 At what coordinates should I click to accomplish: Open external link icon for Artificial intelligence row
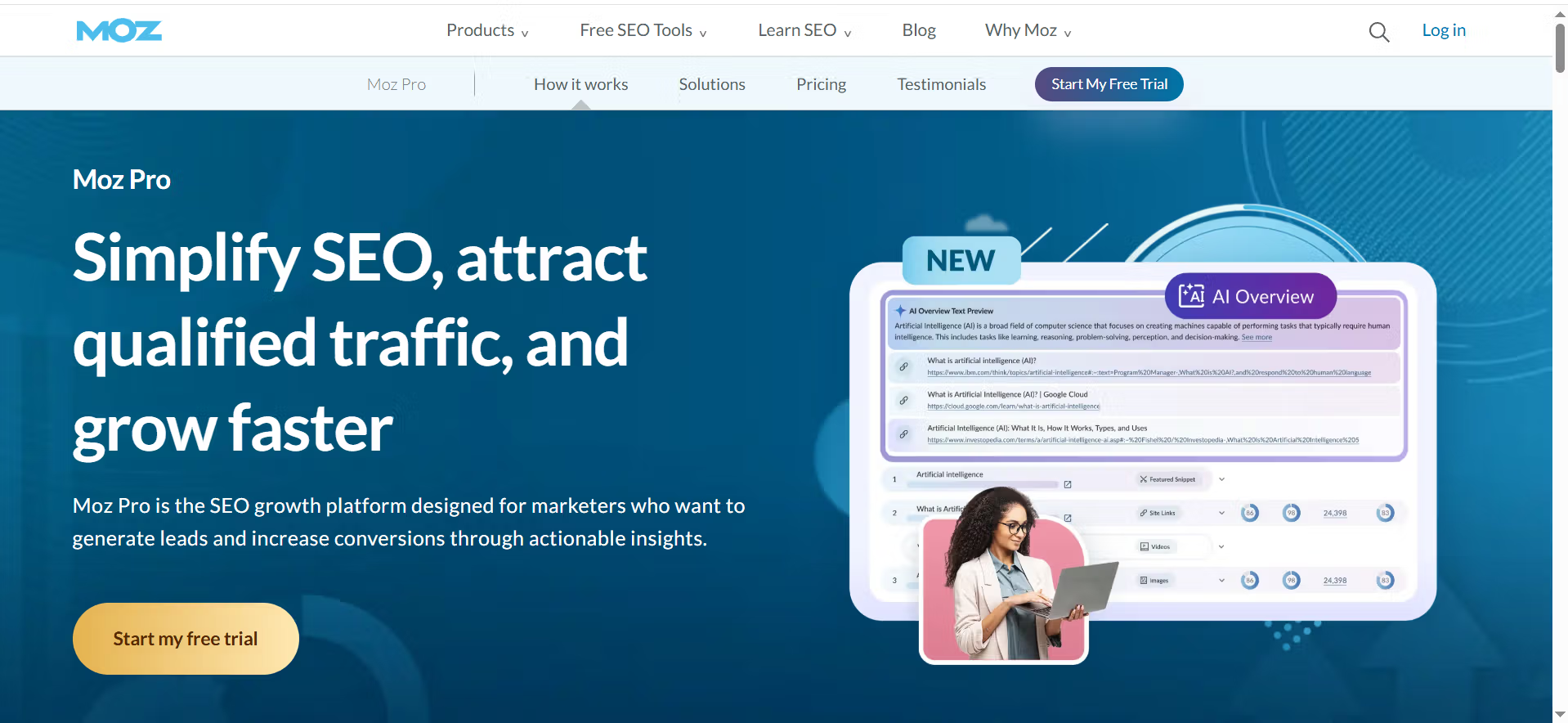point(1067,484)
